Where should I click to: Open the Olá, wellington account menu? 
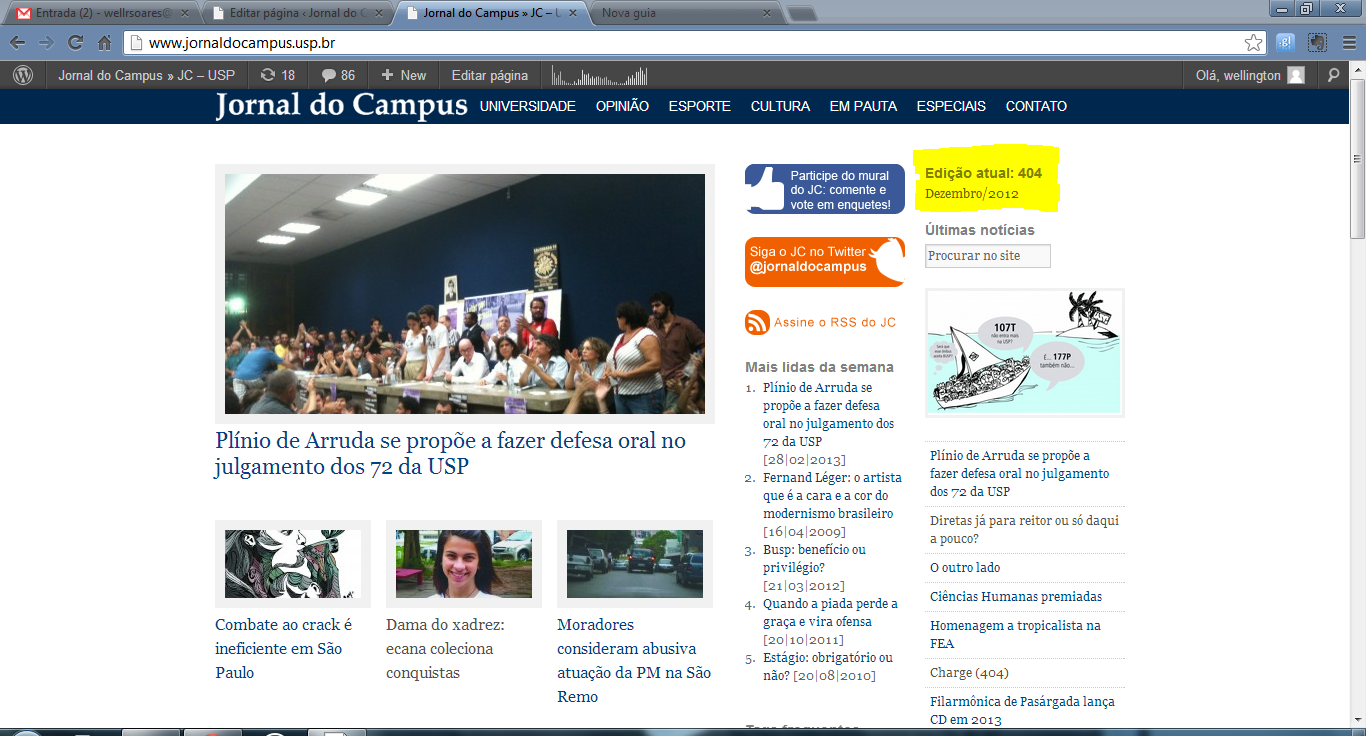click(x=1250, y=75)
